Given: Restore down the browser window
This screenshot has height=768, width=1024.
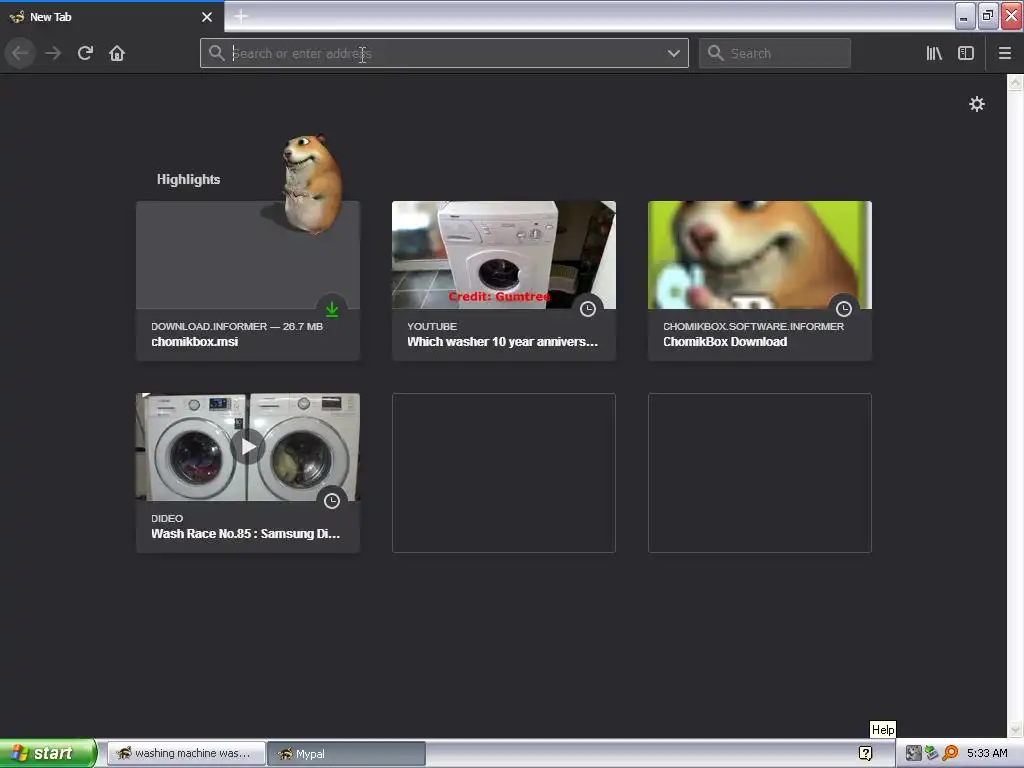Looking at the screenshot, I should pyautogui.click(x=988, y=16).
